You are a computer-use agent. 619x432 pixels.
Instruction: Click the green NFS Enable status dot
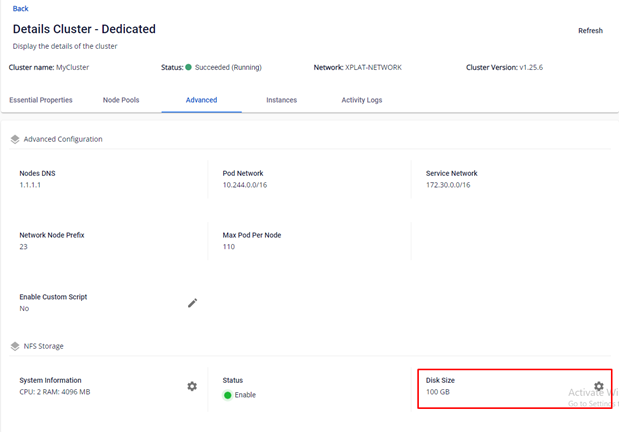(227, 395)
